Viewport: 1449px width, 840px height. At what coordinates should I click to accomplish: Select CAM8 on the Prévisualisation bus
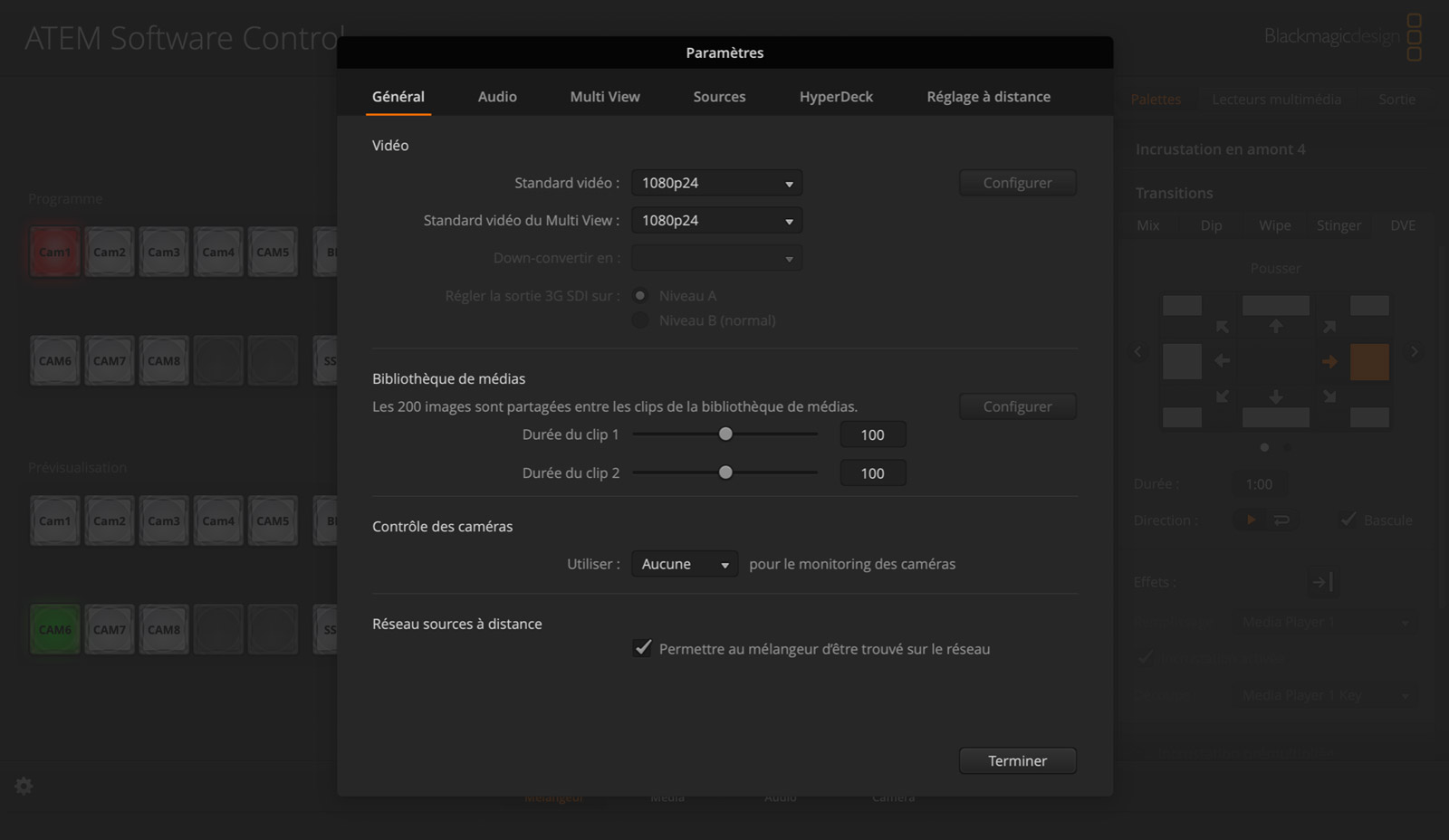pyautogui.click(x=164, y=629)
